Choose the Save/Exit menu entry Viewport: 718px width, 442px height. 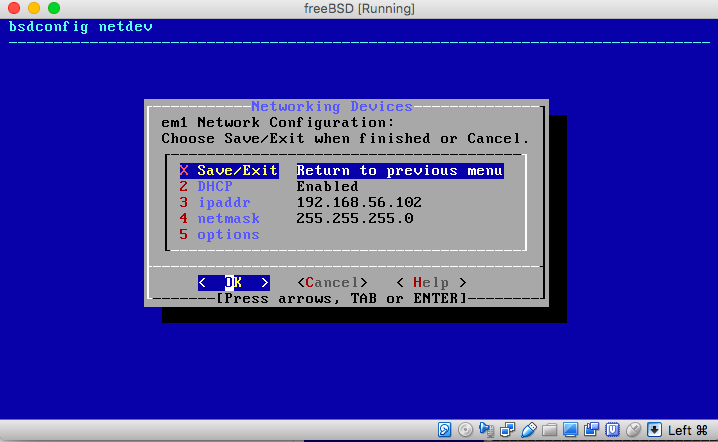(x=229, y=170)
